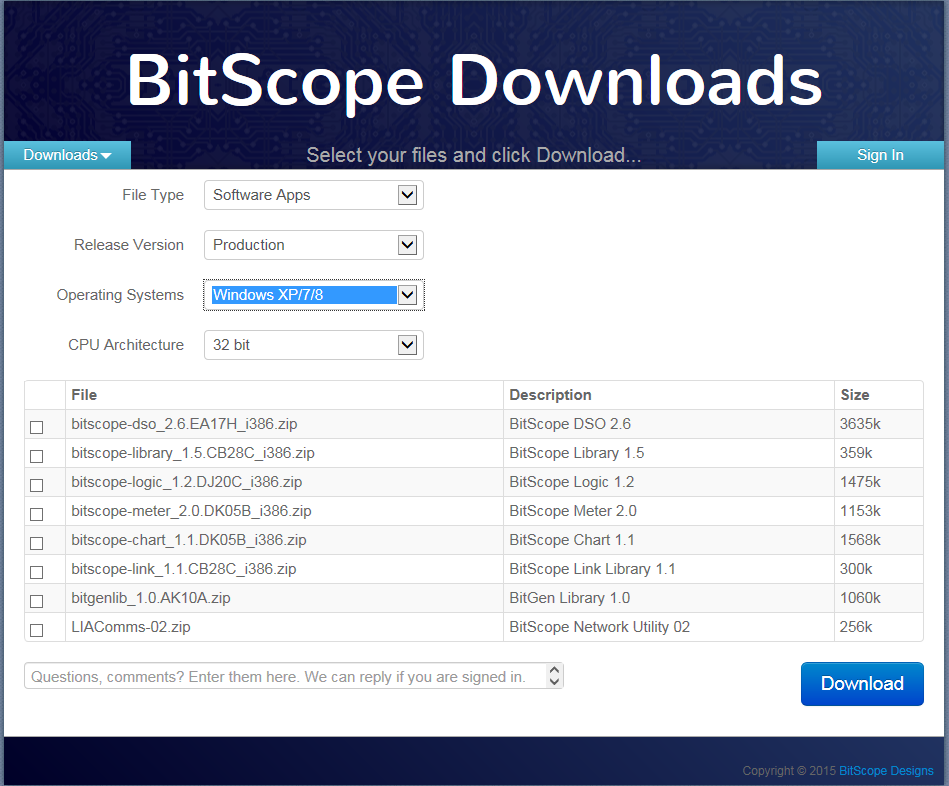The height and width of the screenshot is (786, 949).
Task: Click the BitScope DSO 2.6 description
Action: (x=570, y=424)
